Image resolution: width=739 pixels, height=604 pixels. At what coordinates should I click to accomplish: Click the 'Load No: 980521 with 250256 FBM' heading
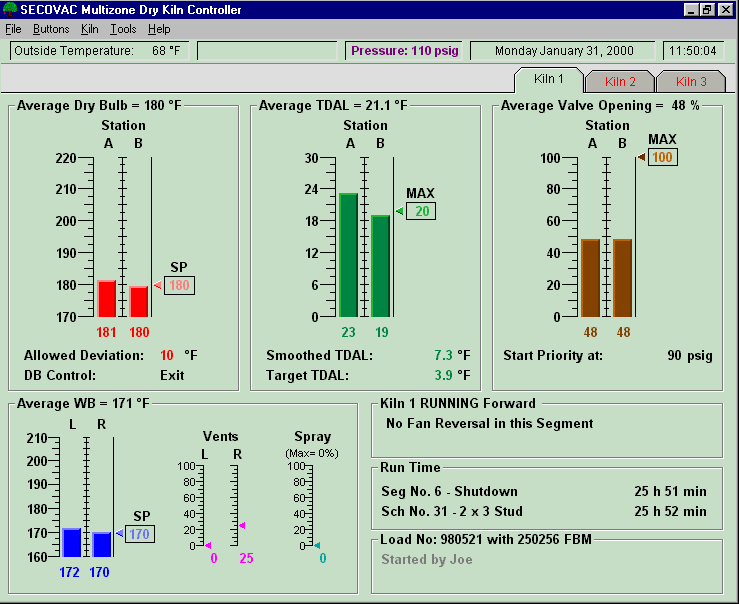tap(485, 539)
